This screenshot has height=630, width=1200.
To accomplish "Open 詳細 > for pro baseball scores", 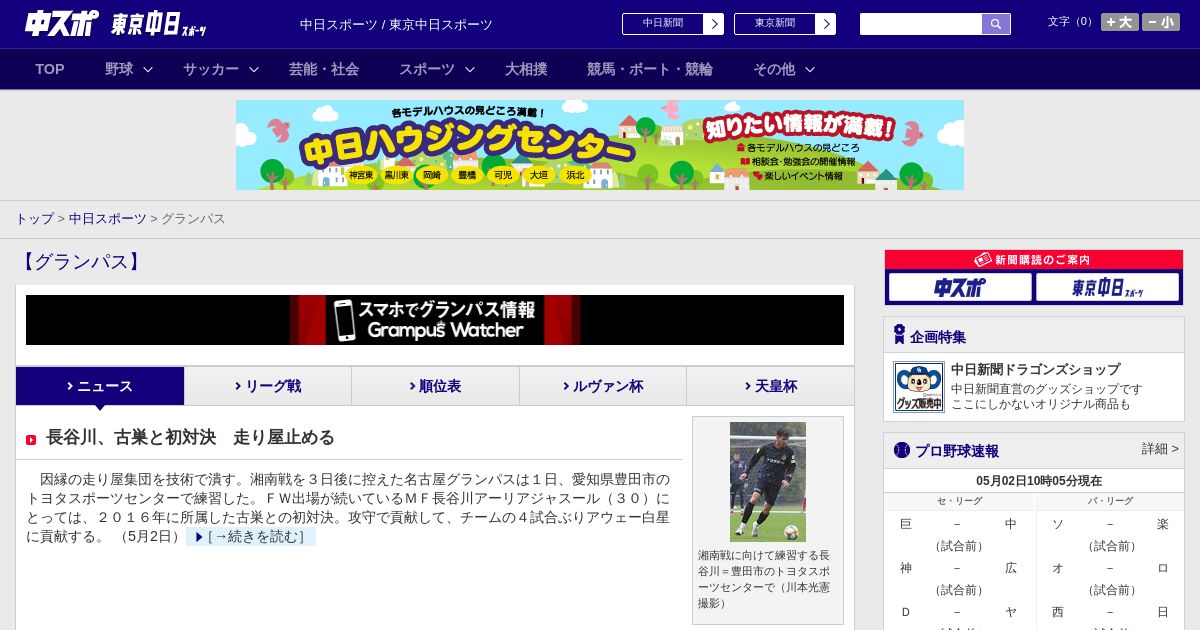I will (1160, 449).
